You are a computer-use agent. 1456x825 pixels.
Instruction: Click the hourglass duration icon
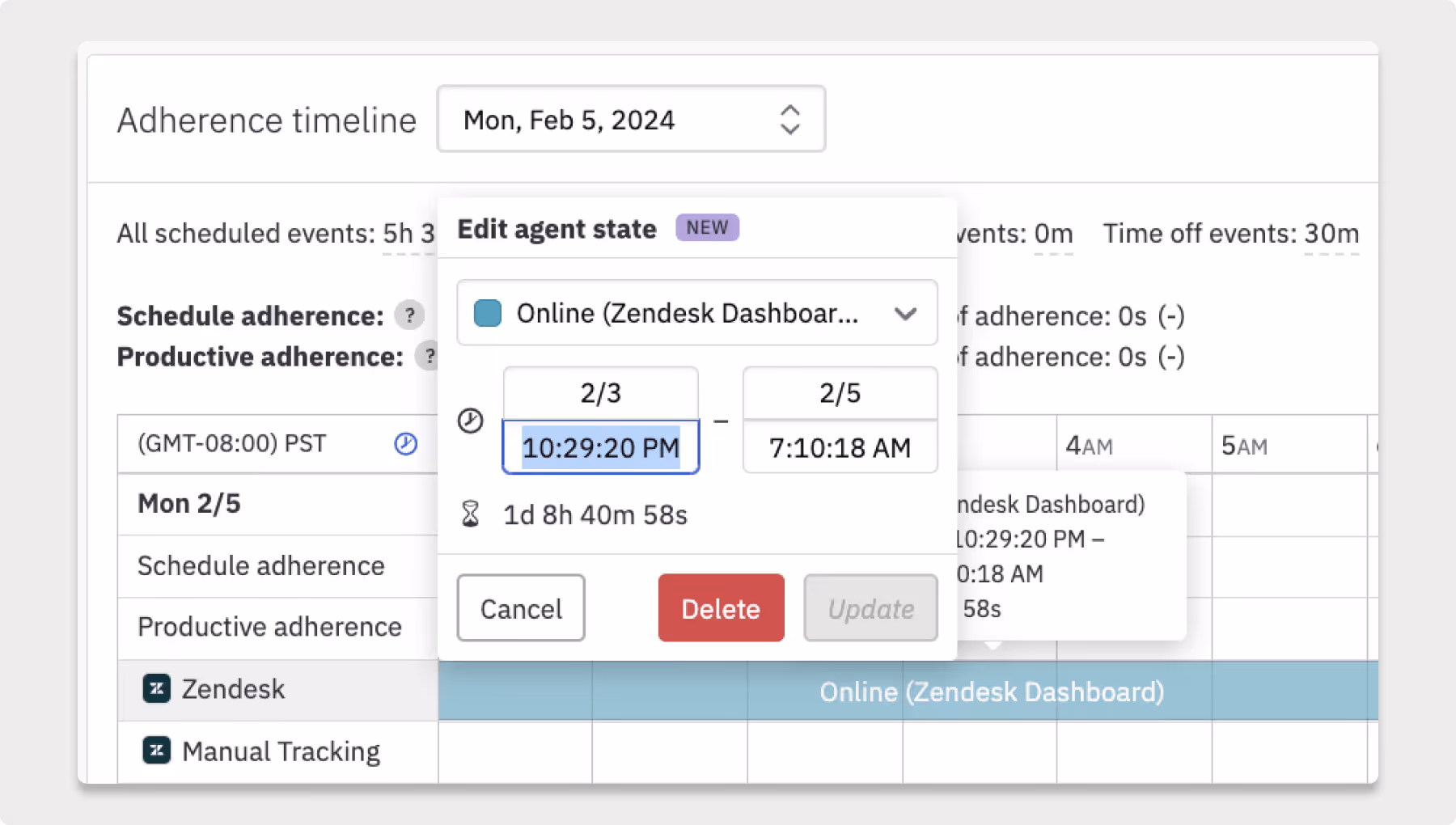470,514
